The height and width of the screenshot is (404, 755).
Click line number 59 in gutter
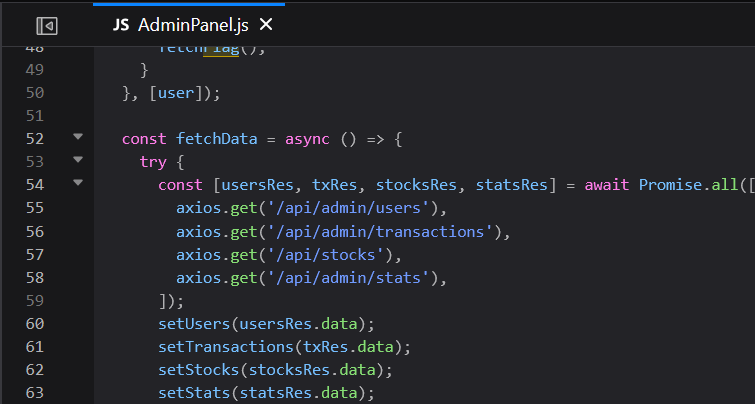point(35,300)
